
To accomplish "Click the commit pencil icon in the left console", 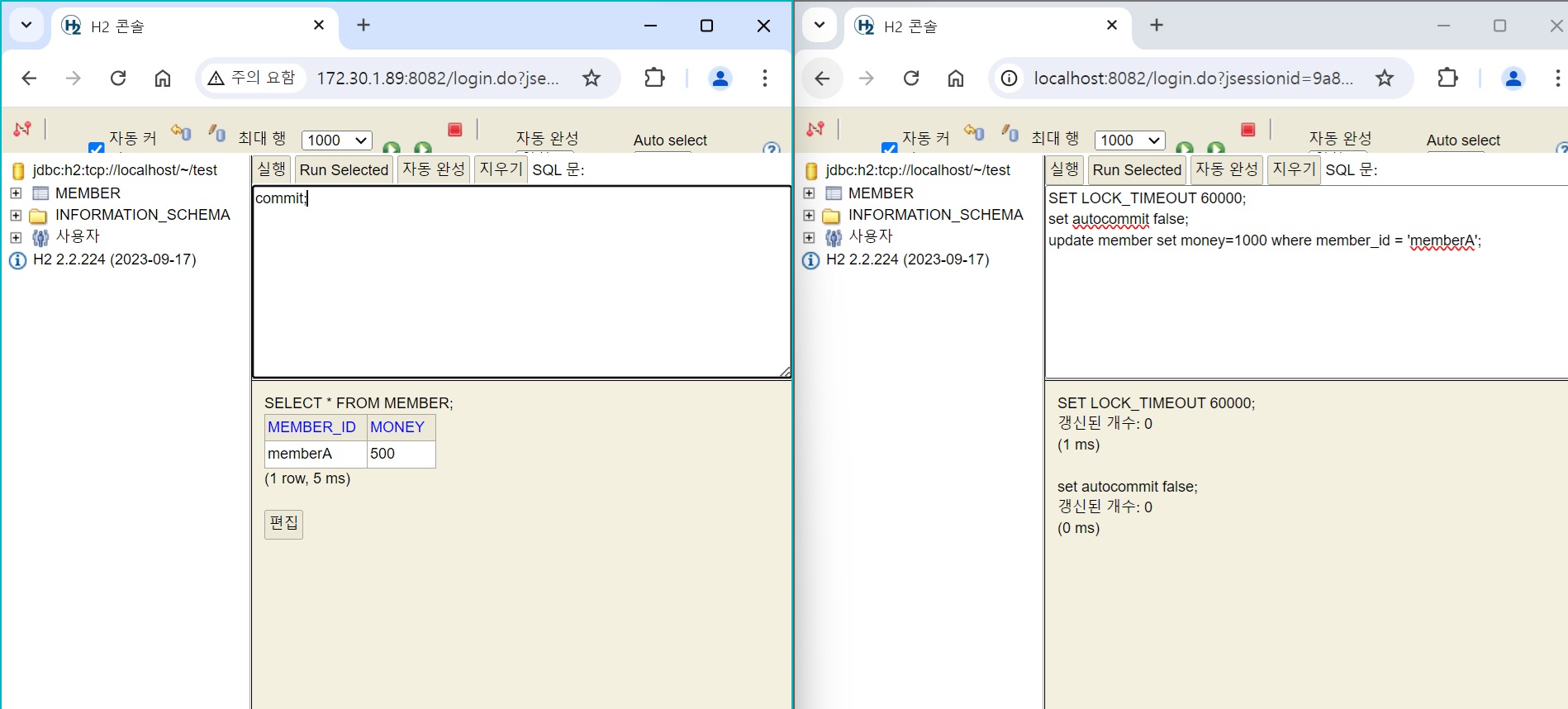I will tap(216, 132).
